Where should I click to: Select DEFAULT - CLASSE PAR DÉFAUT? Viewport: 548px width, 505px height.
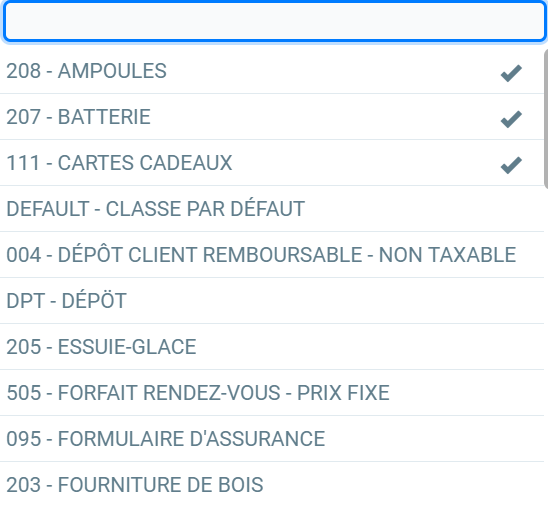pyautogui.click(x=272, y=209)
